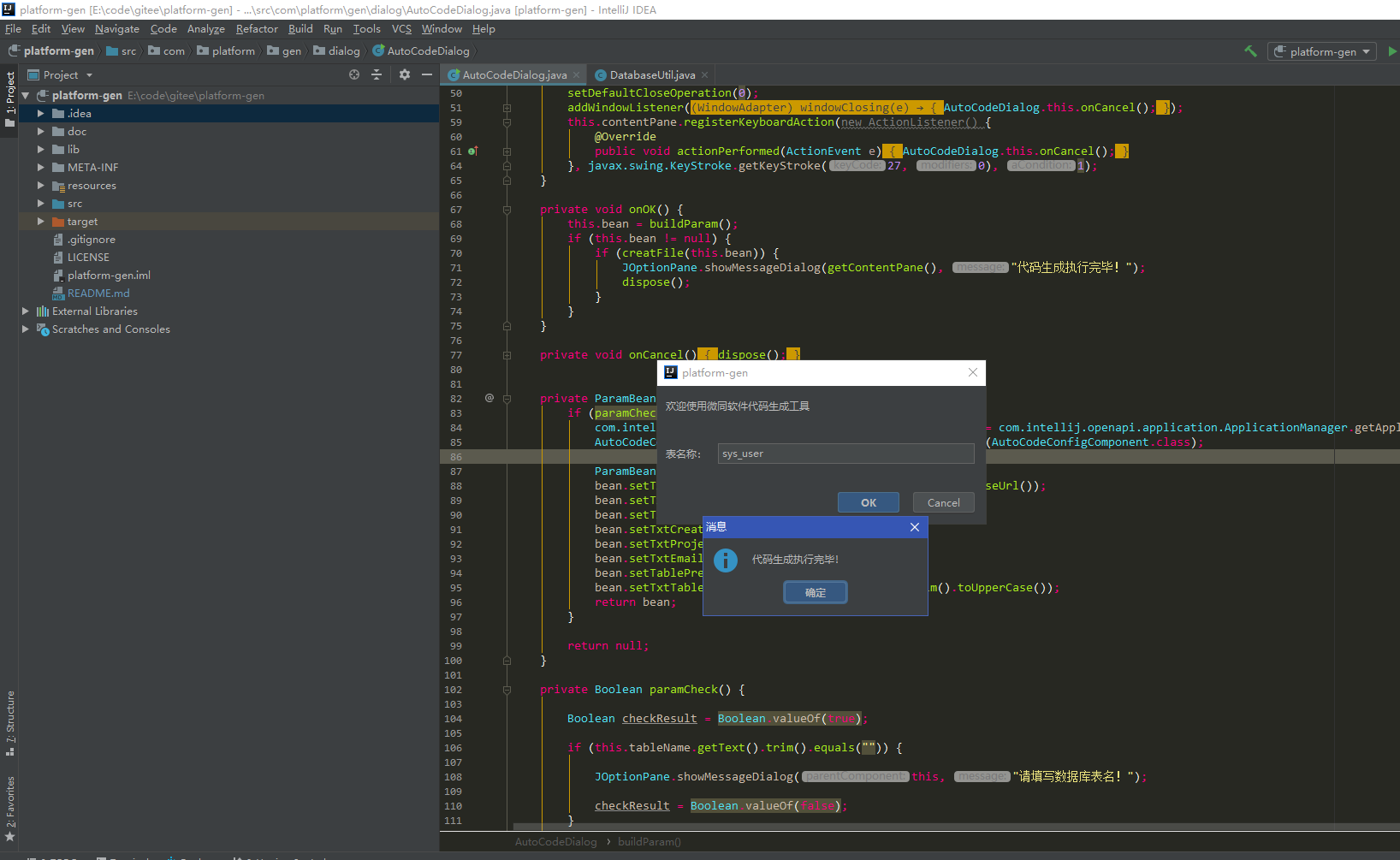The width and height of the screenshot is (1400, 860).
Task: Click the gen breadcrumb in navigation bar
Action: click(284, 51)
